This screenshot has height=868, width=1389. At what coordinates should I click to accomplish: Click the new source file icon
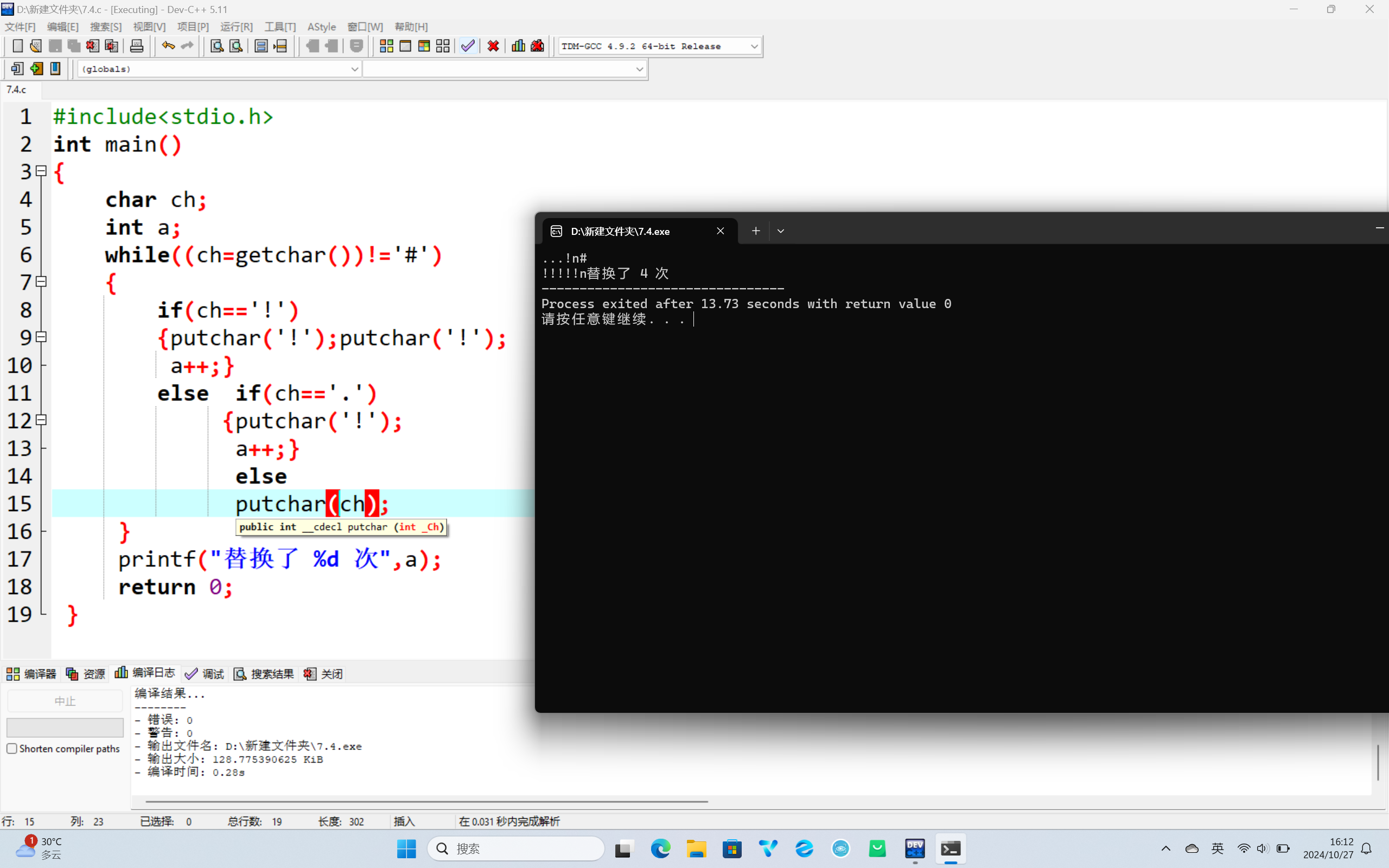coord(17,46)
